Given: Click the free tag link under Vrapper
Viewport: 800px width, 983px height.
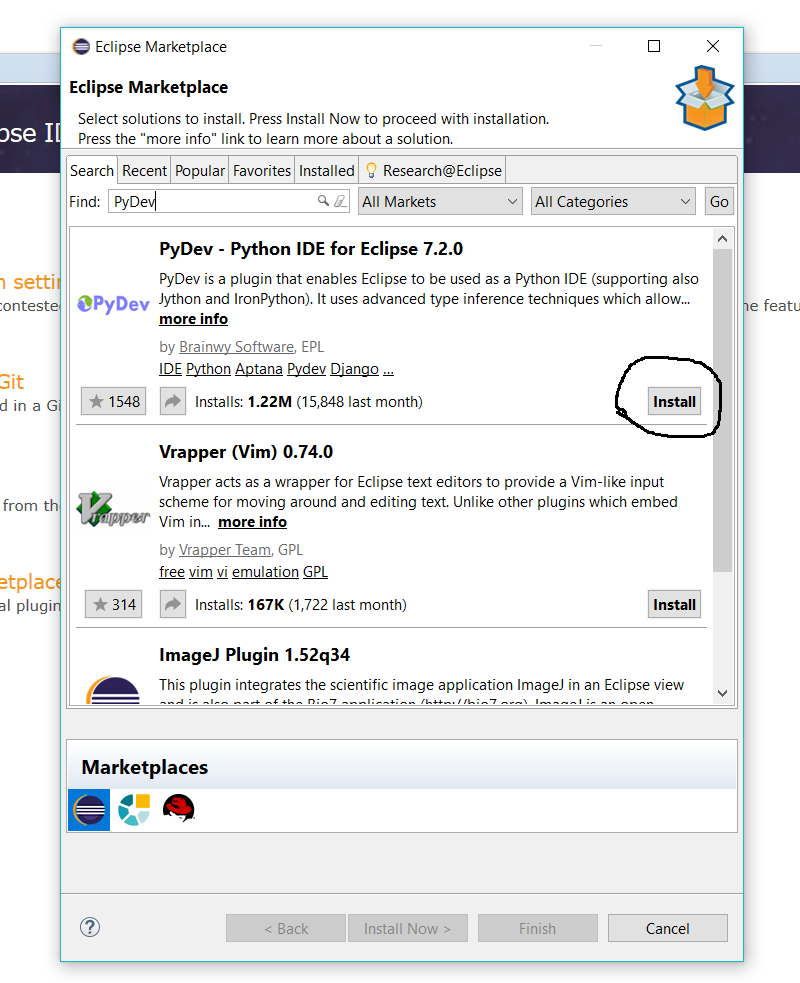Looking at the screenshot, I should click(172, 572).
